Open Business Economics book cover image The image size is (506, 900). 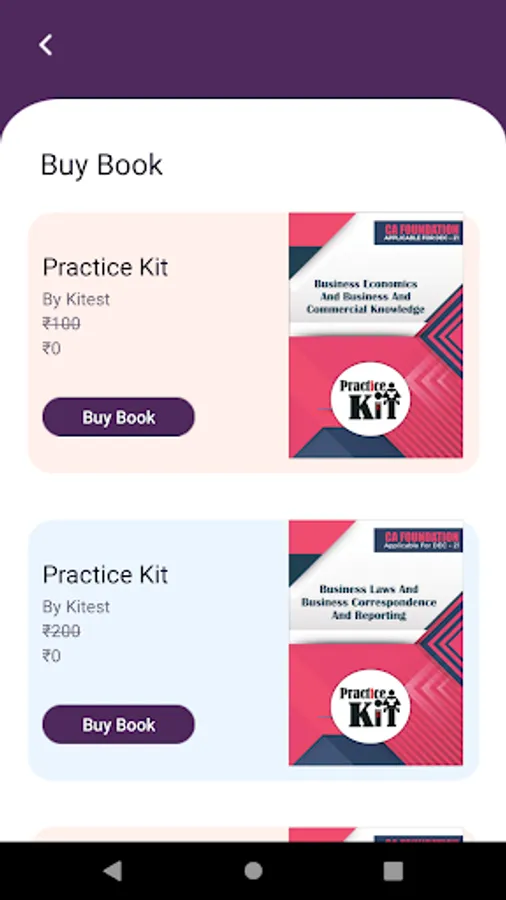click(376, 335)
